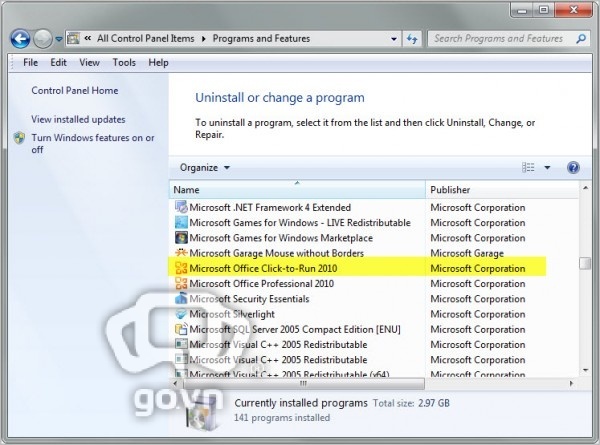This screenshot has width=600, height=445.
Task: Open the View menu
Action: click(x=90, y=62)
